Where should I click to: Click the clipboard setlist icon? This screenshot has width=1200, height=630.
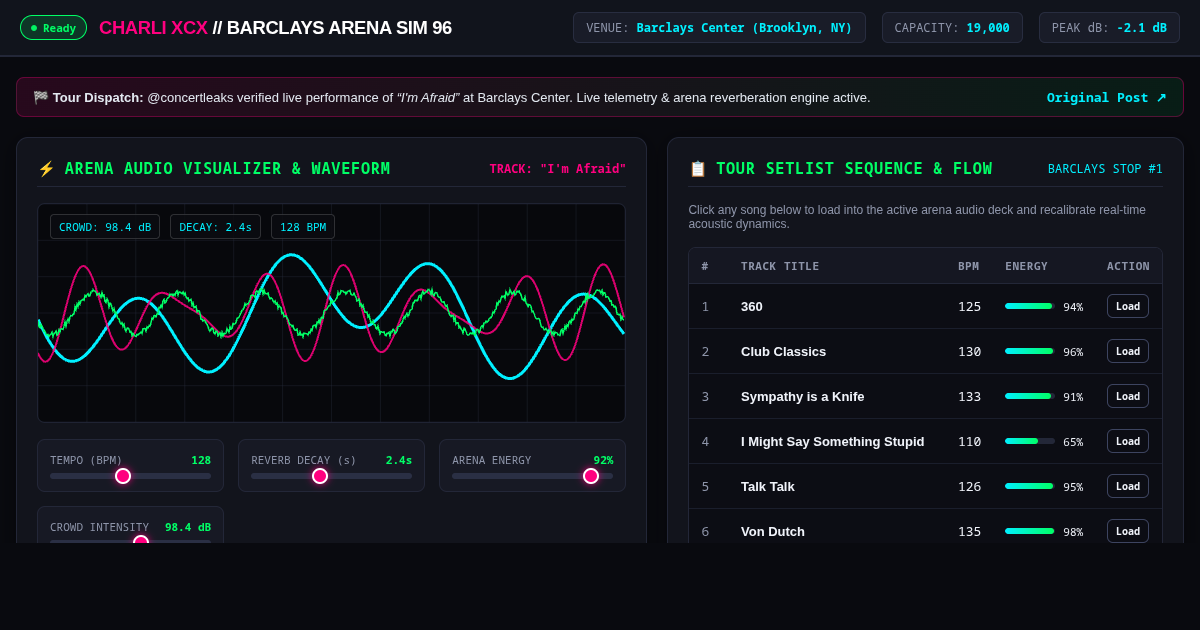pos(698,169)
